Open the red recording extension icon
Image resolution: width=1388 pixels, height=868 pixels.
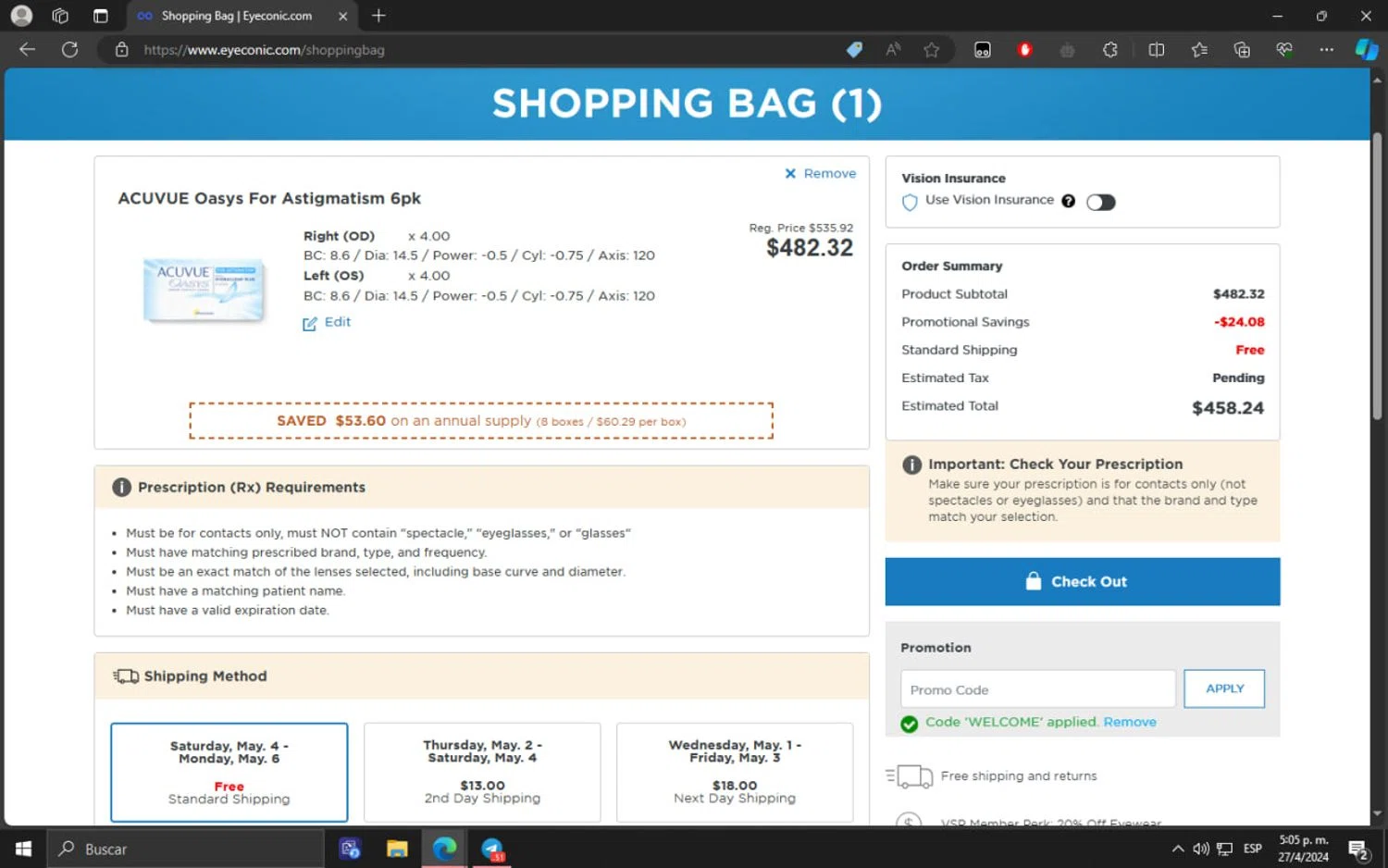click(1024, 50)
